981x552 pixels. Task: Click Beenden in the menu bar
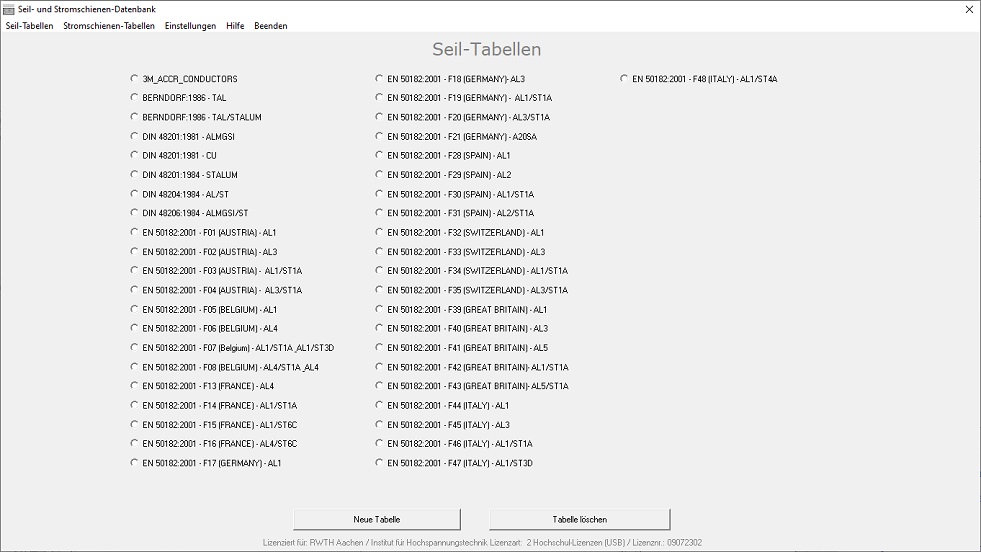pos(270,26)
